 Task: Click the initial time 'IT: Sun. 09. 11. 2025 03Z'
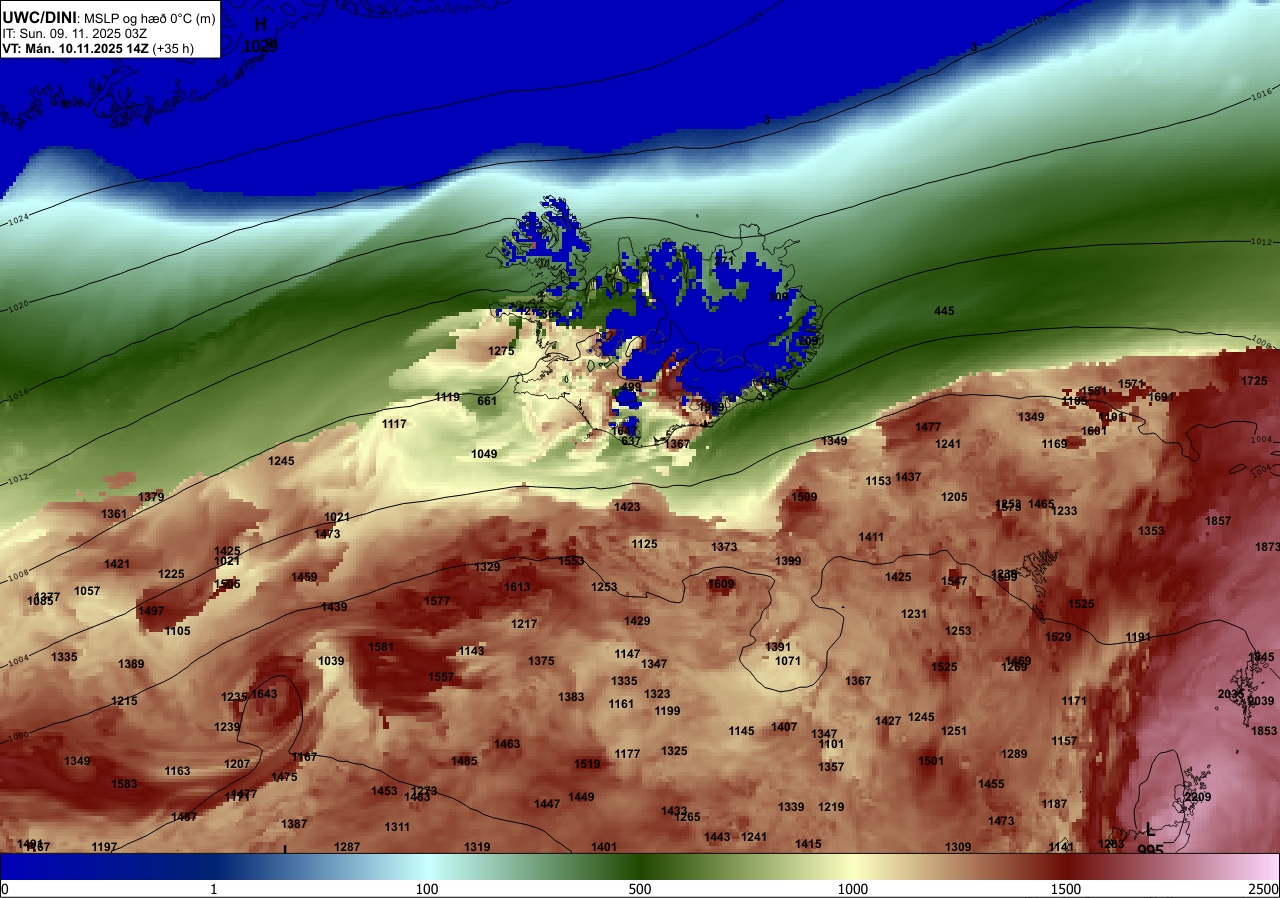click(x=75, y=33)
